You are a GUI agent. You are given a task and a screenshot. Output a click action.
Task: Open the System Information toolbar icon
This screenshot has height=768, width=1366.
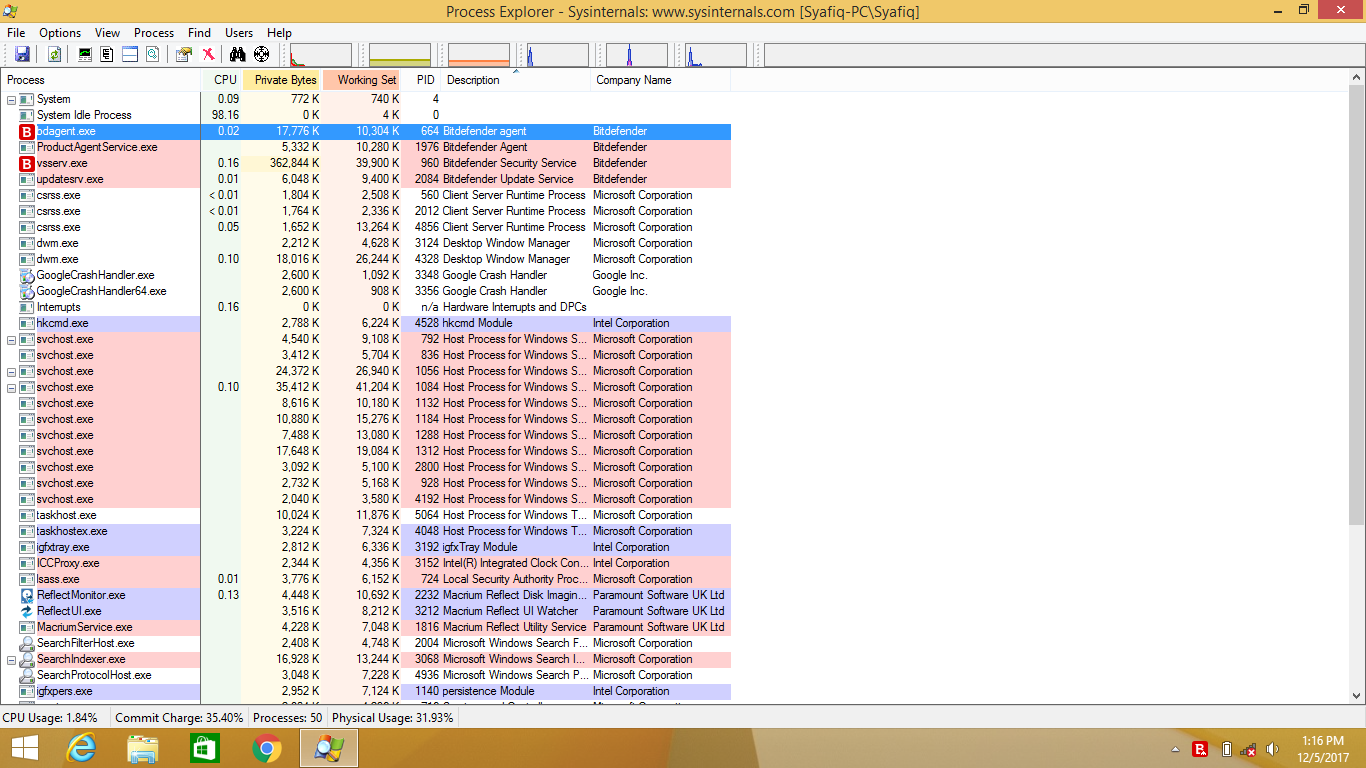point(85,55)
